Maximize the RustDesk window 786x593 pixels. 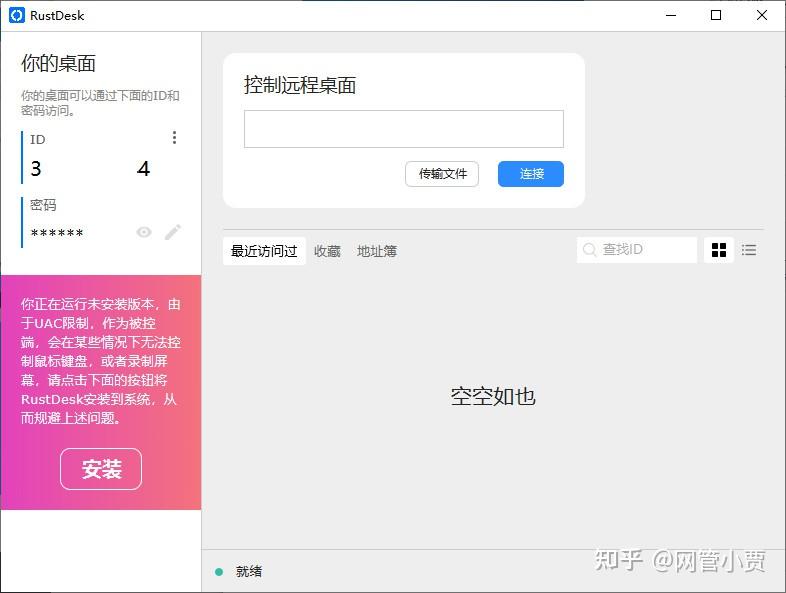tap(716, 15)
